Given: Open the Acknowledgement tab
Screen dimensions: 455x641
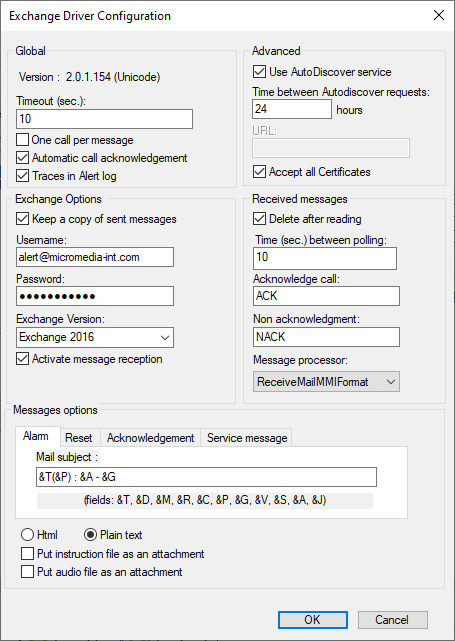Looking at the screenshot, I should (x=150, y=438).
